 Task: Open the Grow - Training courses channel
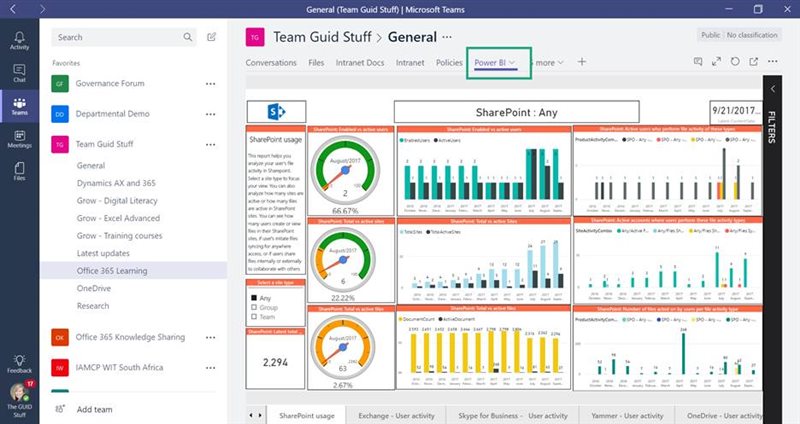(x=119, y=236)
